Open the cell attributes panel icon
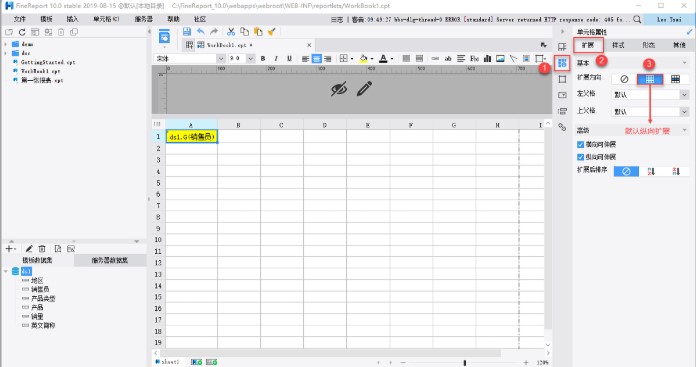The height and width of the screenshot is (367, 696). [x=562, y=63]
